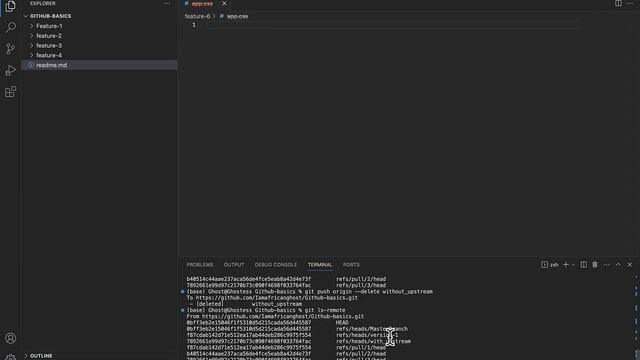Image resolution: width=640 pixels, height=360 pixels.
Task: Click the HEAD ref in terminal output
Action: (342, 322)
